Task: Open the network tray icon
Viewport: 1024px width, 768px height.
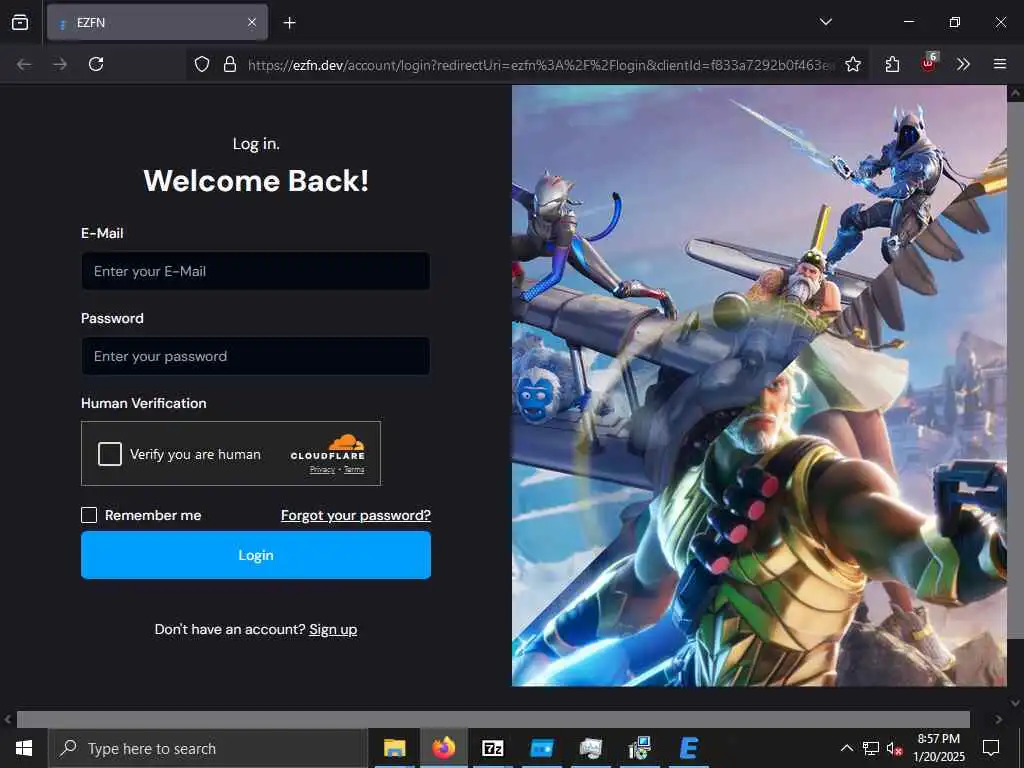Action: [x=871, y=748]
